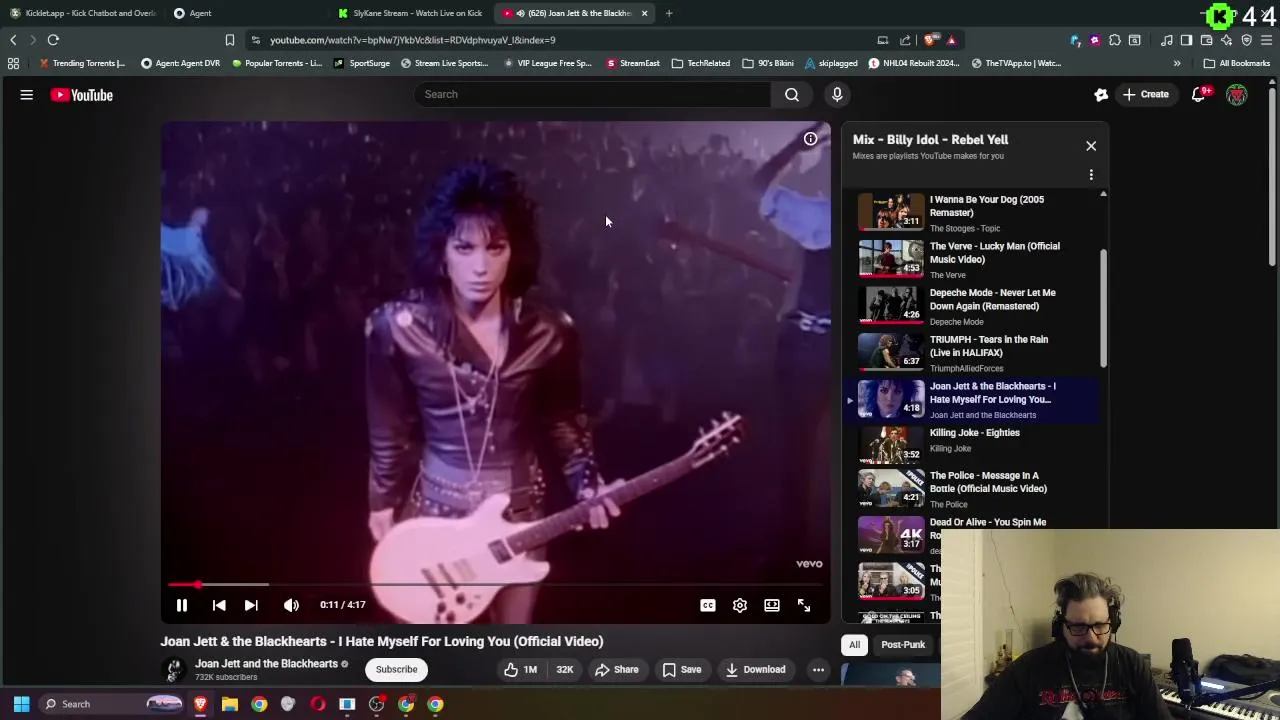
Task: Search with your voice microphone
Action: pos(837,94)
